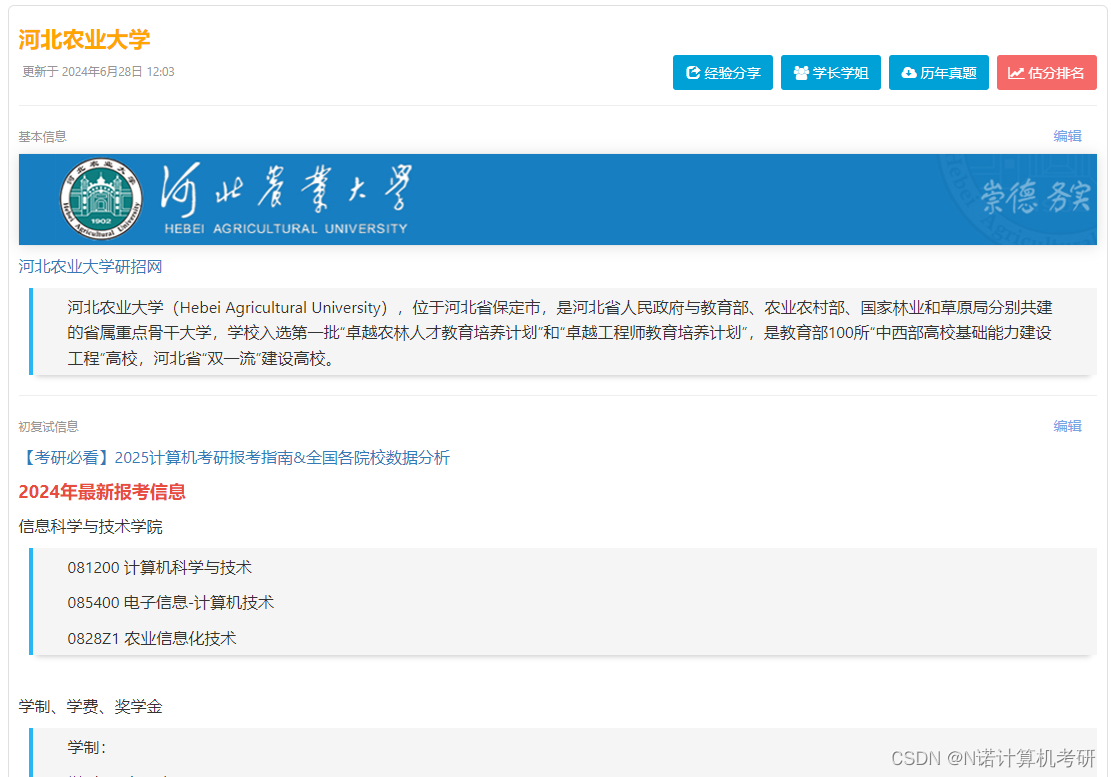Click the 学制: label in the box
This screenshot has width=1111, height=777.
point(86,747)
